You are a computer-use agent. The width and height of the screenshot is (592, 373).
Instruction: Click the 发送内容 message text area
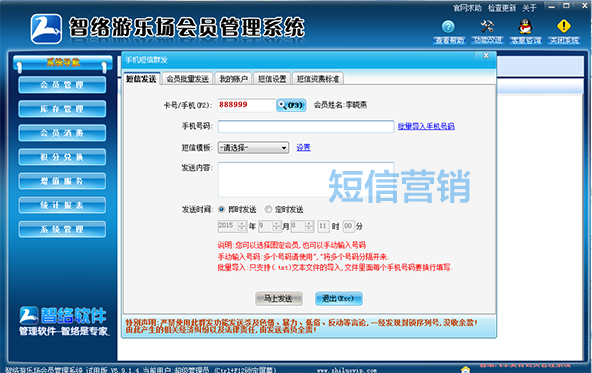click(306, 180)
